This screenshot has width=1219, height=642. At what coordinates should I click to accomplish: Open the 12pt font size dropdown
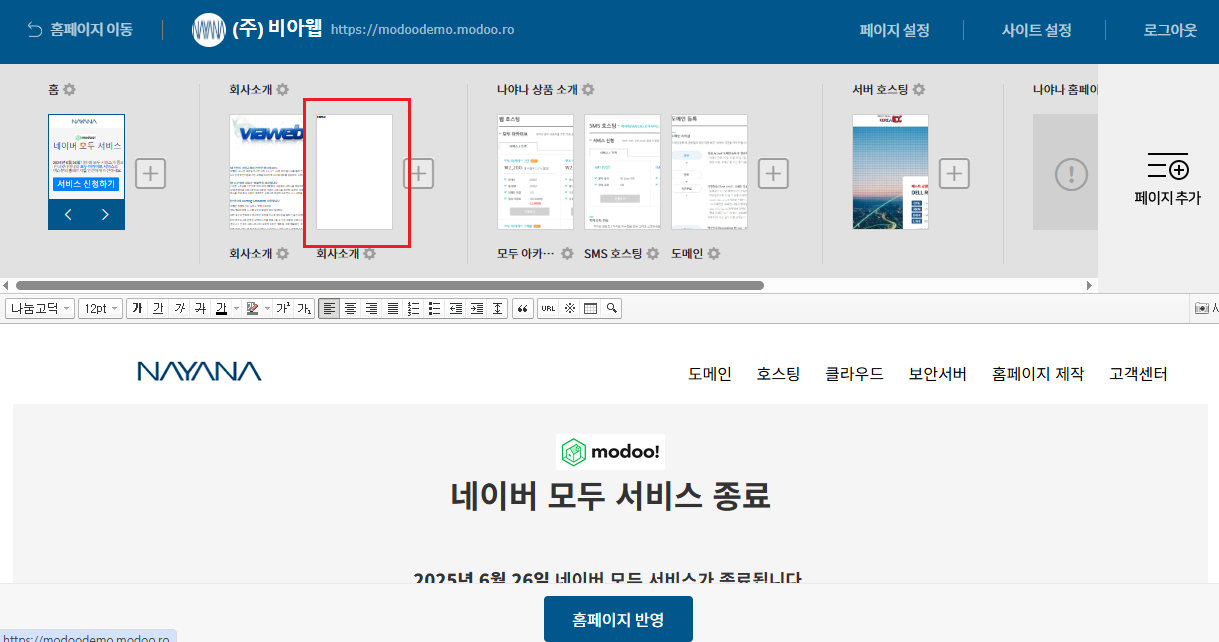coord(101,308)
